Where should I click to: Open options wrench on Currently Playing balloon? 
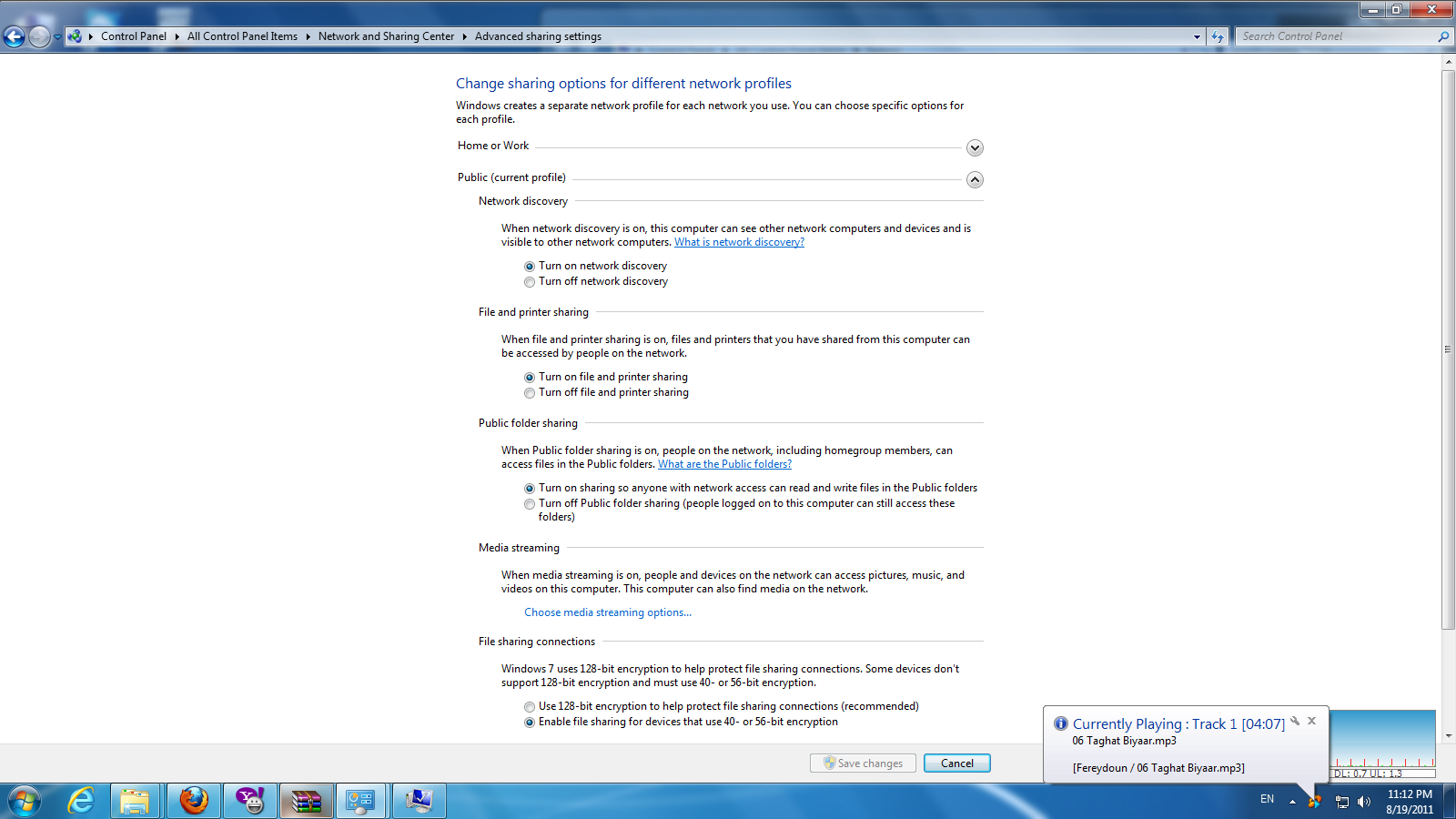pyautogui.click(x=1295, y=721)
